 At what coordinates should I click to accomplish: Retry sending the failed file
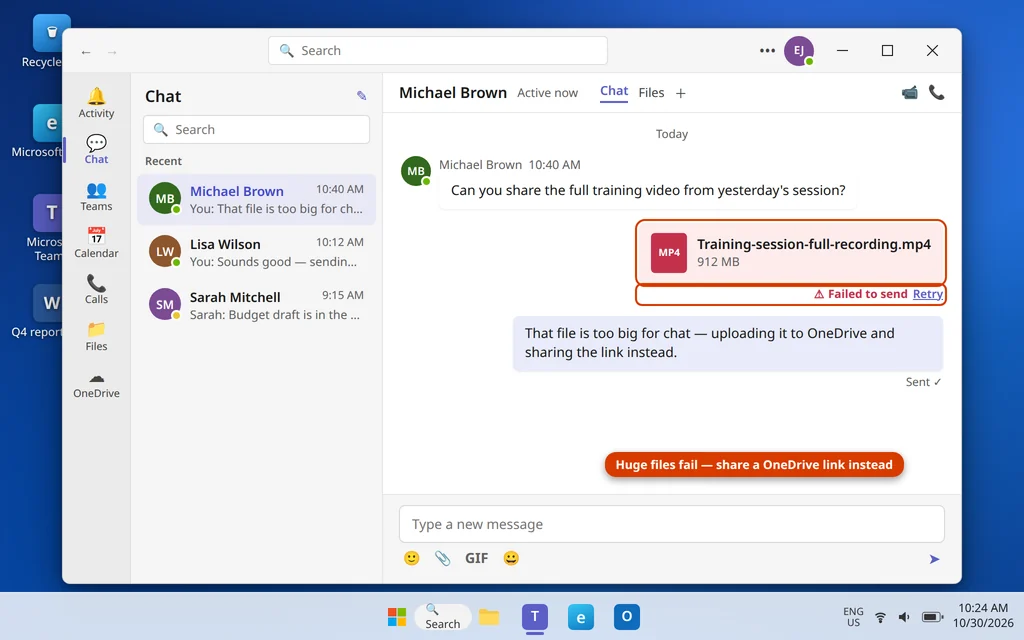tap(927, 294)
